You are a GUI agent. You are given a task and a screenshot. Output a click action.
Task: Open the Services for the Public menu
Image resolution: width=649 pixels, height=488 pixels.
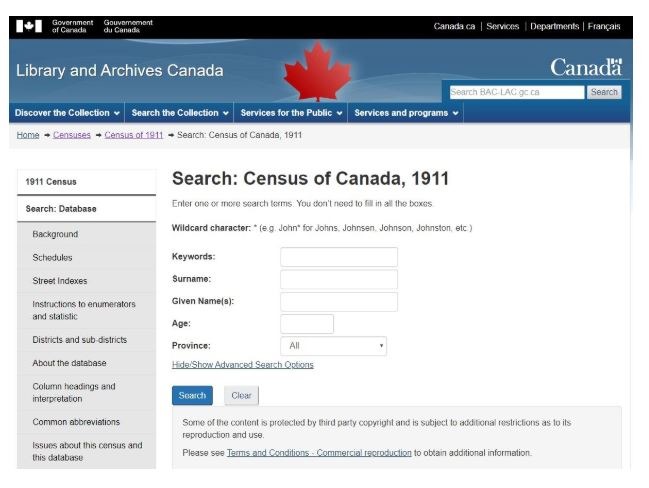(291, 113)
